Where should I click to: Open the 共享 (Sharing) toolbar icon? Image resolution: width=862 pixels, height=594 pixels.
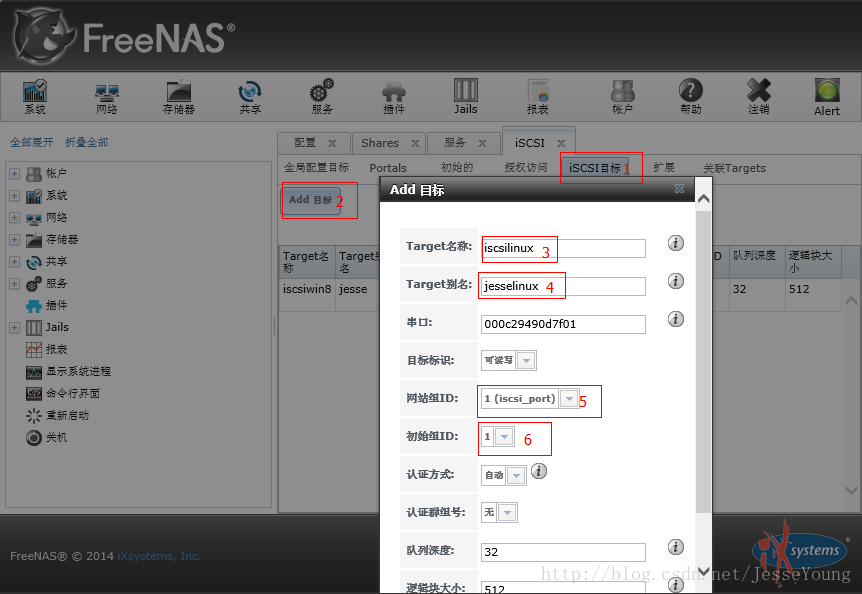click(x=250, y=97)
